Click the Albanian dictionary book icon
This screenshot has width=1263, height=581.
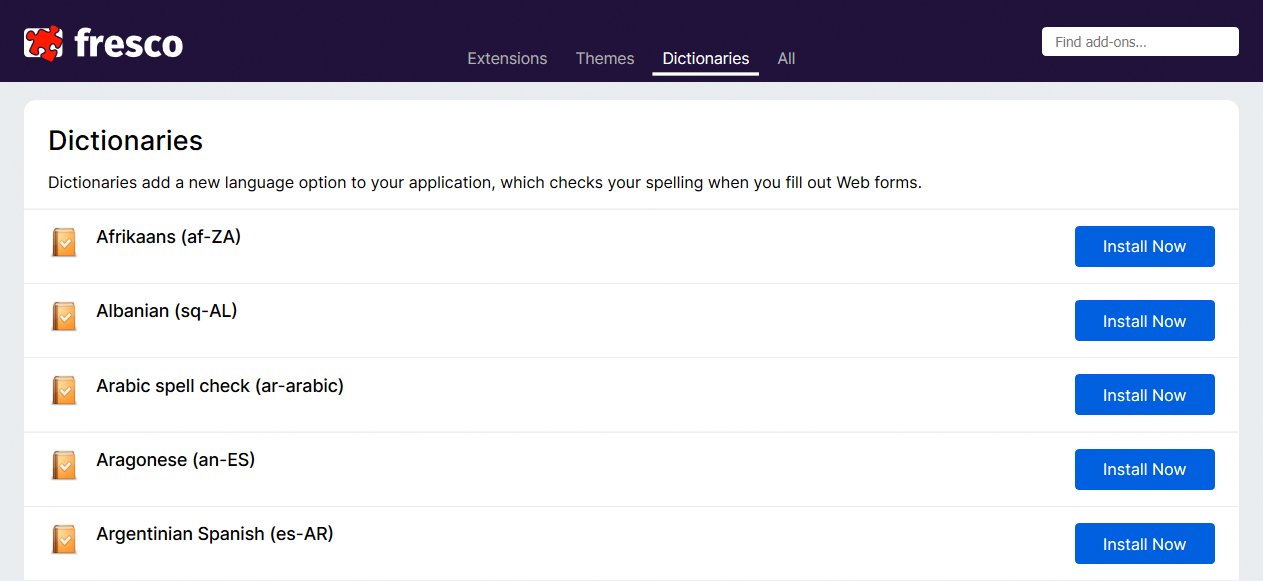pyautogui.click(x=64, y=317)
